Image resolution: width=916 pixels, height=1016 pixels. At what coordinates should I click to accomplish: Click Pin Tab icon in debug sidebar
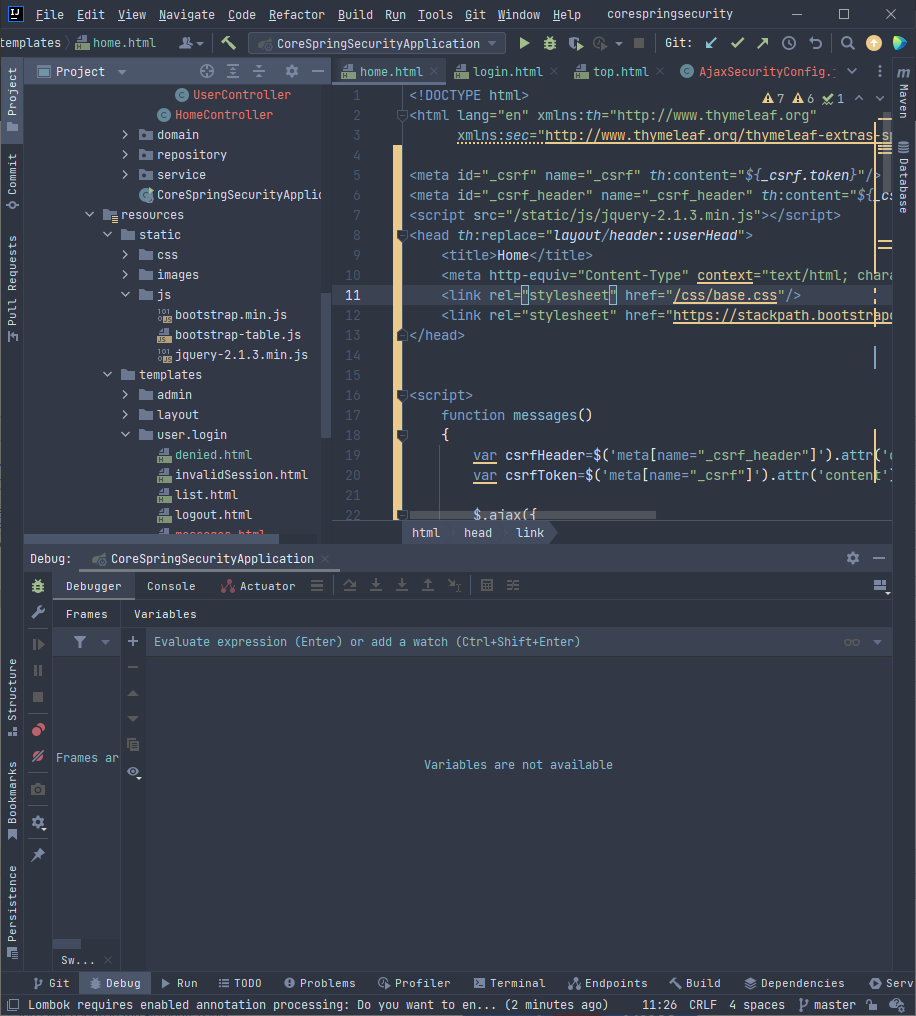point(38,855)
